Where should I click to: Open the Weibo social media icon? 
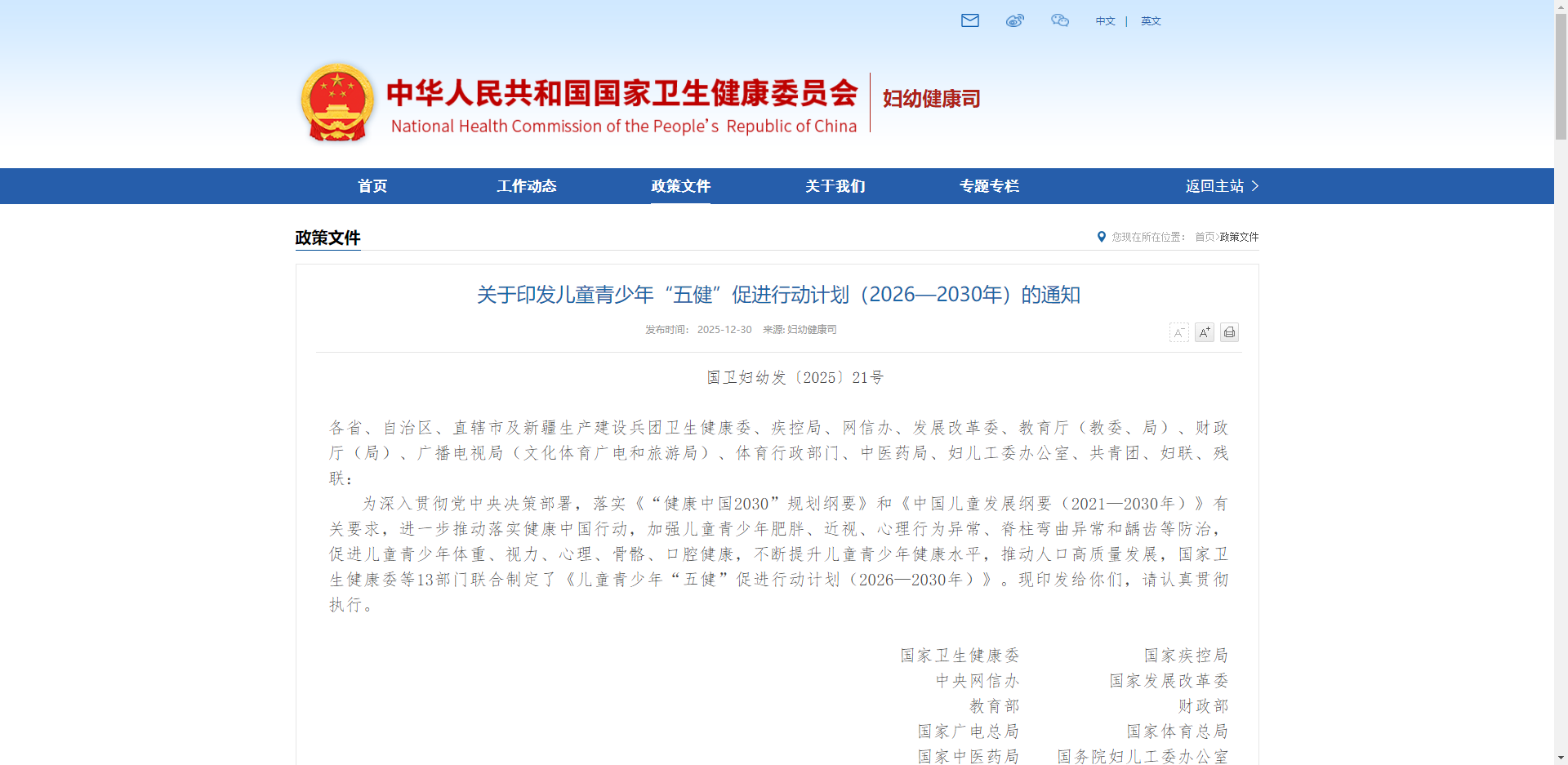1014,20
